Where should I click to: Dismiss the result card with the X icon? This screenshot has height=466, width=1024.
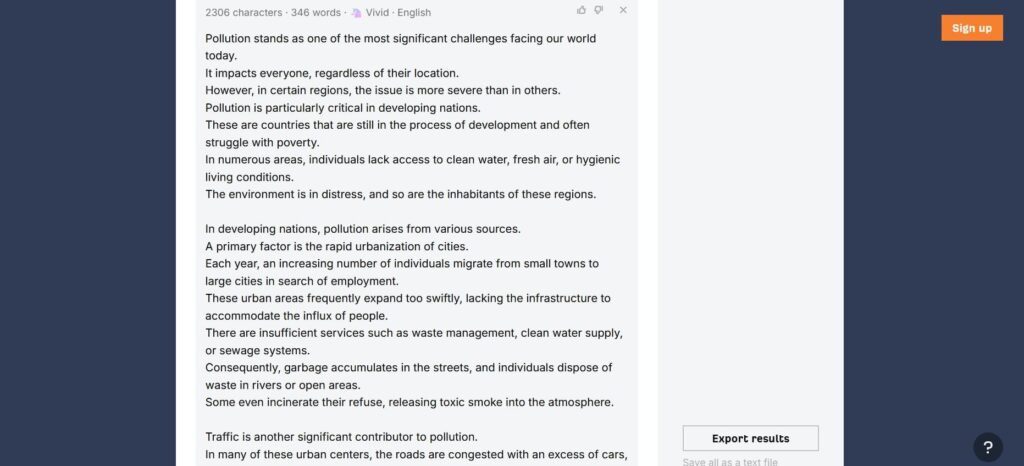[623, 10]
